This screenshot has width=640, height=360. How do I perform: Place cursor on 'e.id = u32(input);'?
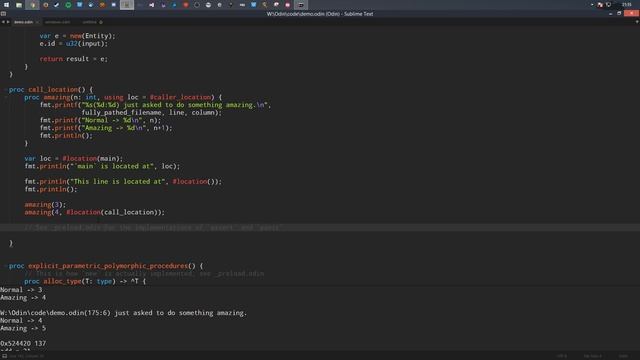tap(73, 44)
